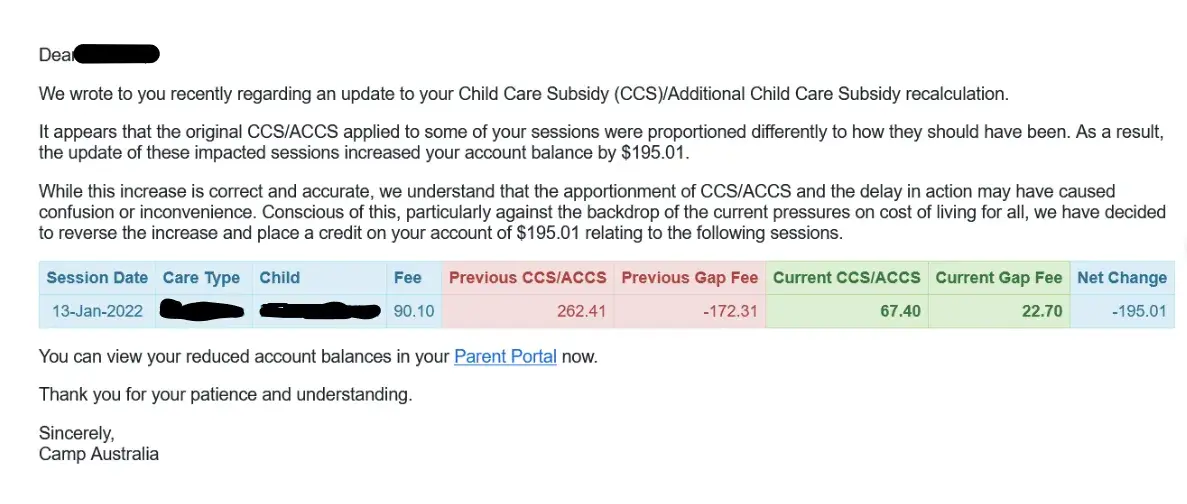The image size is (1187, 504).
Task: Select the 22.70 current gap fee cell
Action: click(1040, 312)
